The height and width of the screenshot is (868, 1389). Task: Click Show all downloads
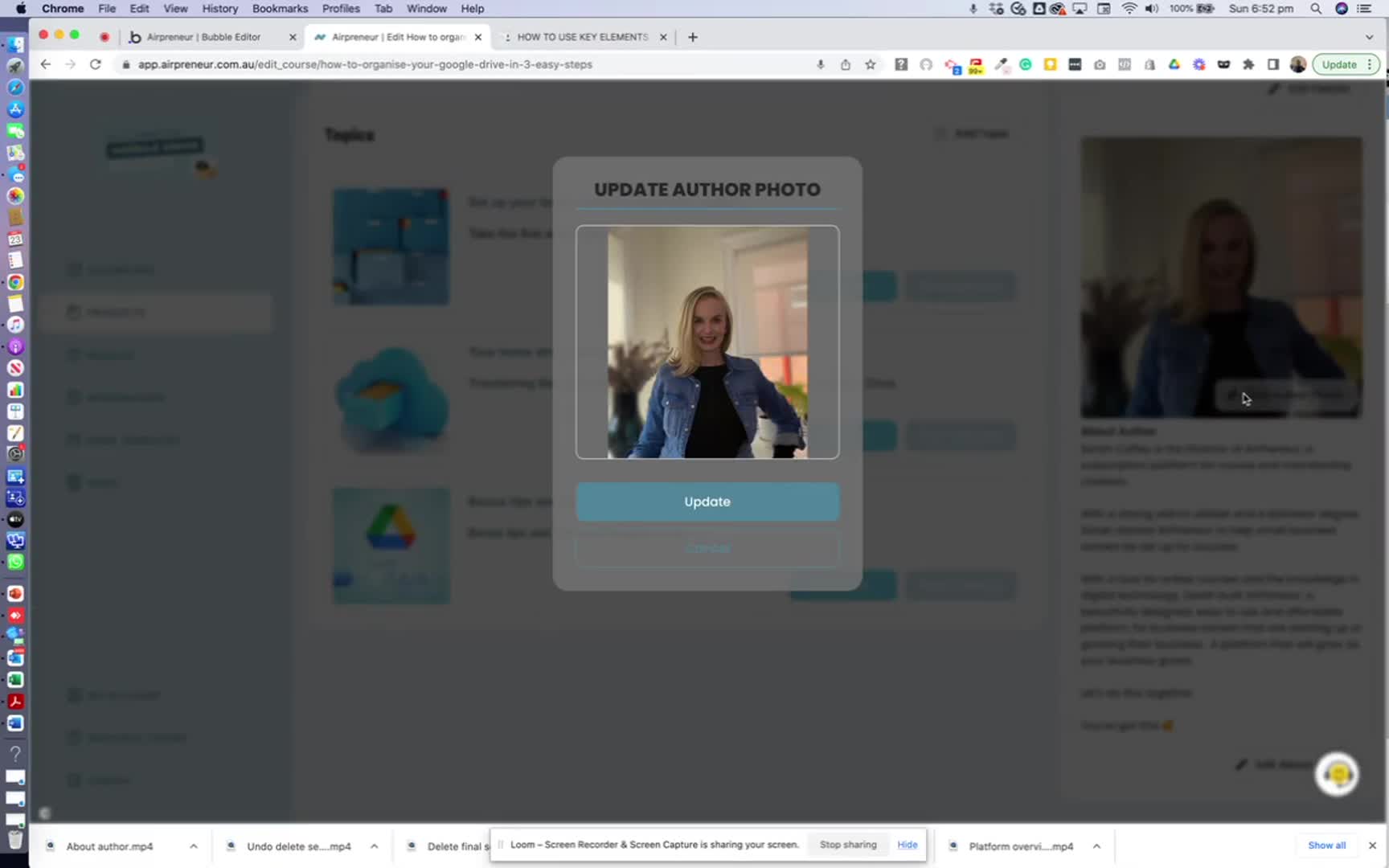tap(1326, 845)
